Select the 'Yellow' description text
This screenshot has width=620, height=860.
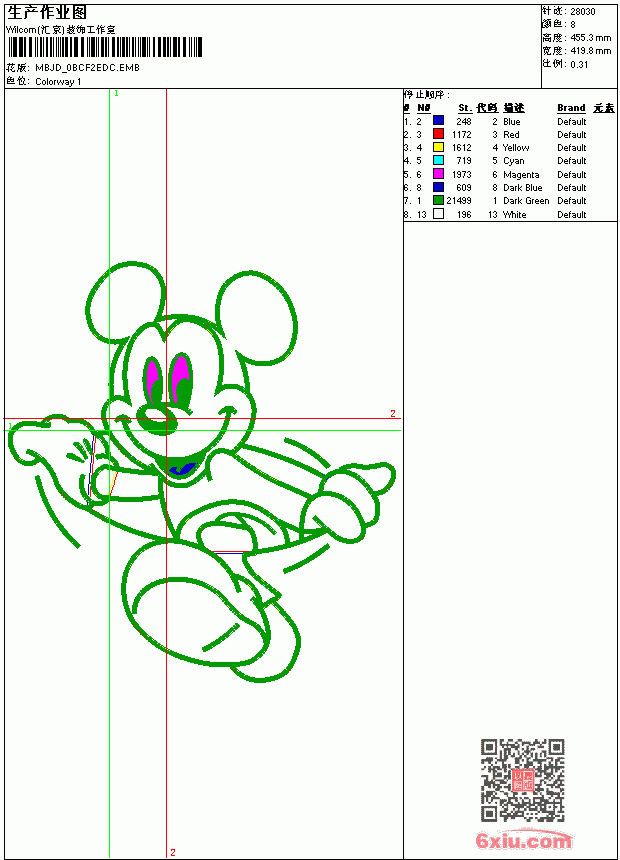pos(516,148)
